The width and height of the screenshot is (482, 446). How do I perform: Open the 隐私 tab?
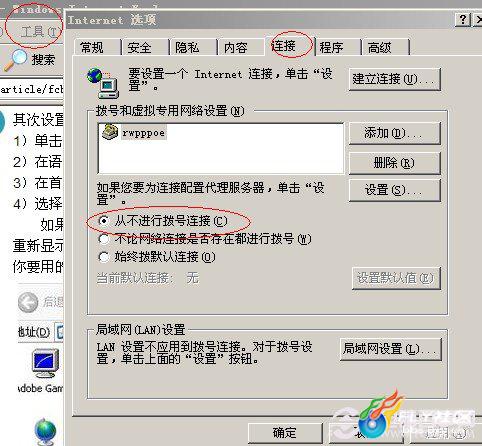pos(193,47)
